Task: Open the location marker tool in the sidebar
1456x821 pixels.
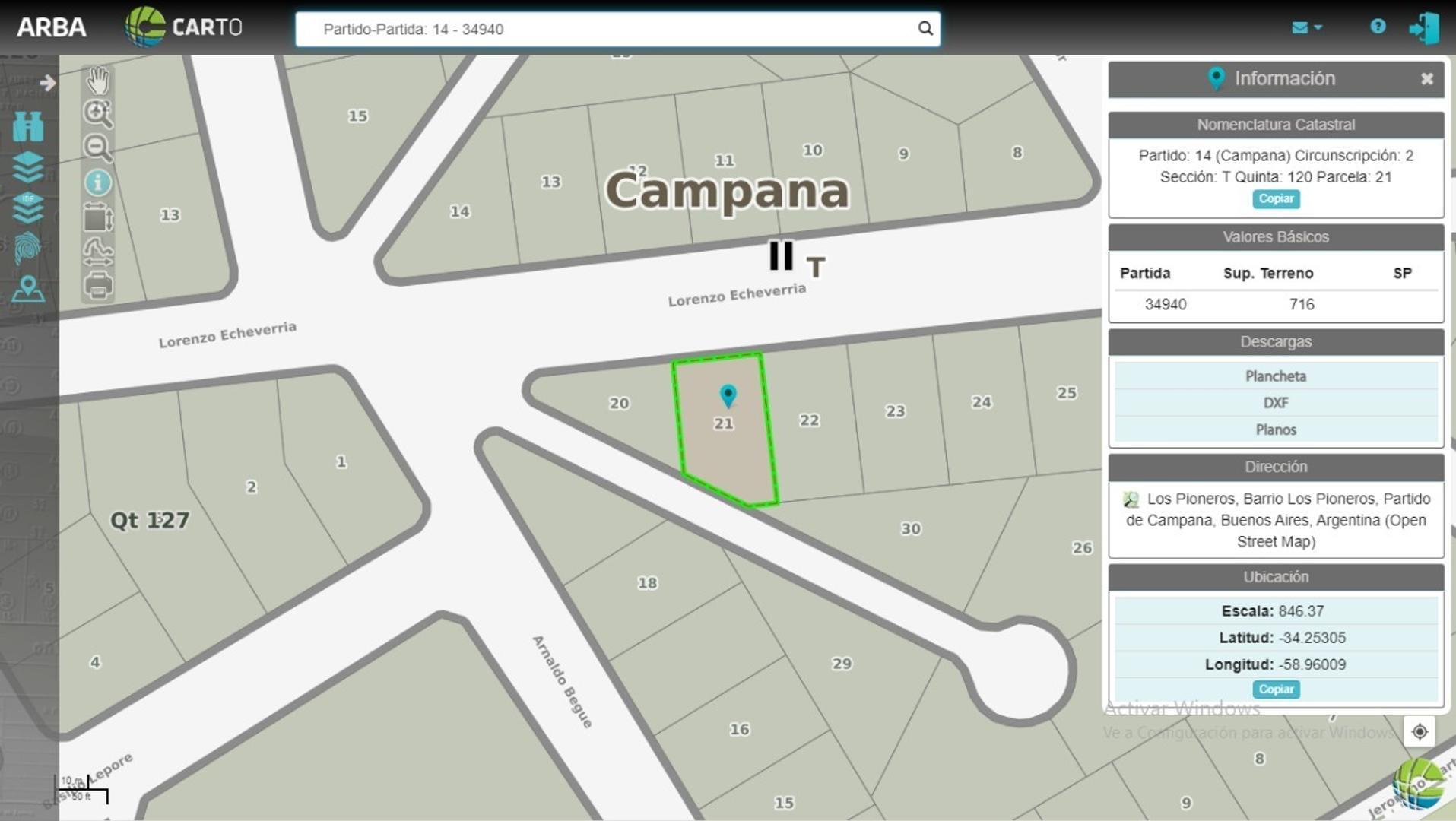Action: click(x=28, y=290)
